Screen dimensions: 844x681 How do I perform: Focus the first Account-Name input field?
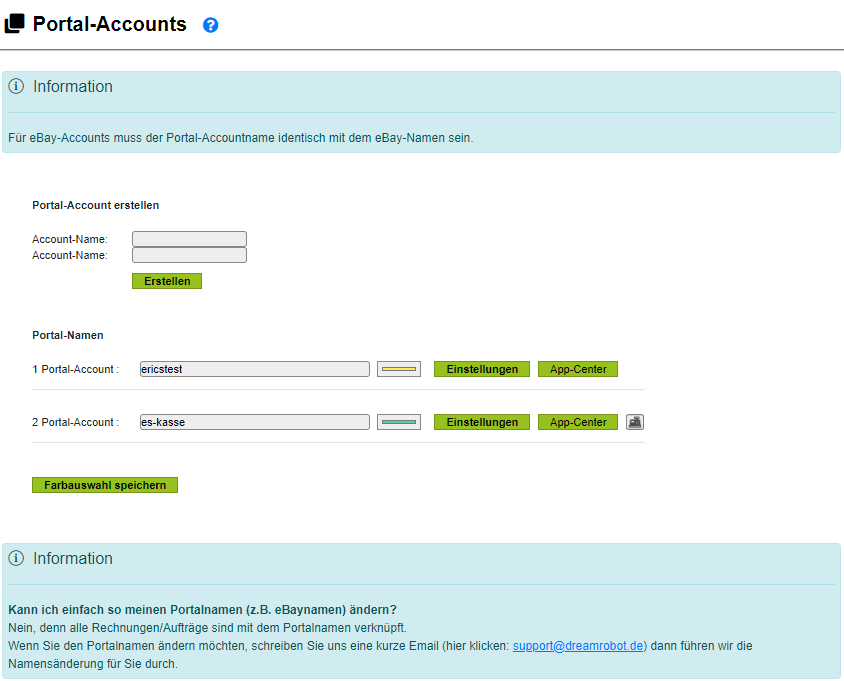point(189,239)
